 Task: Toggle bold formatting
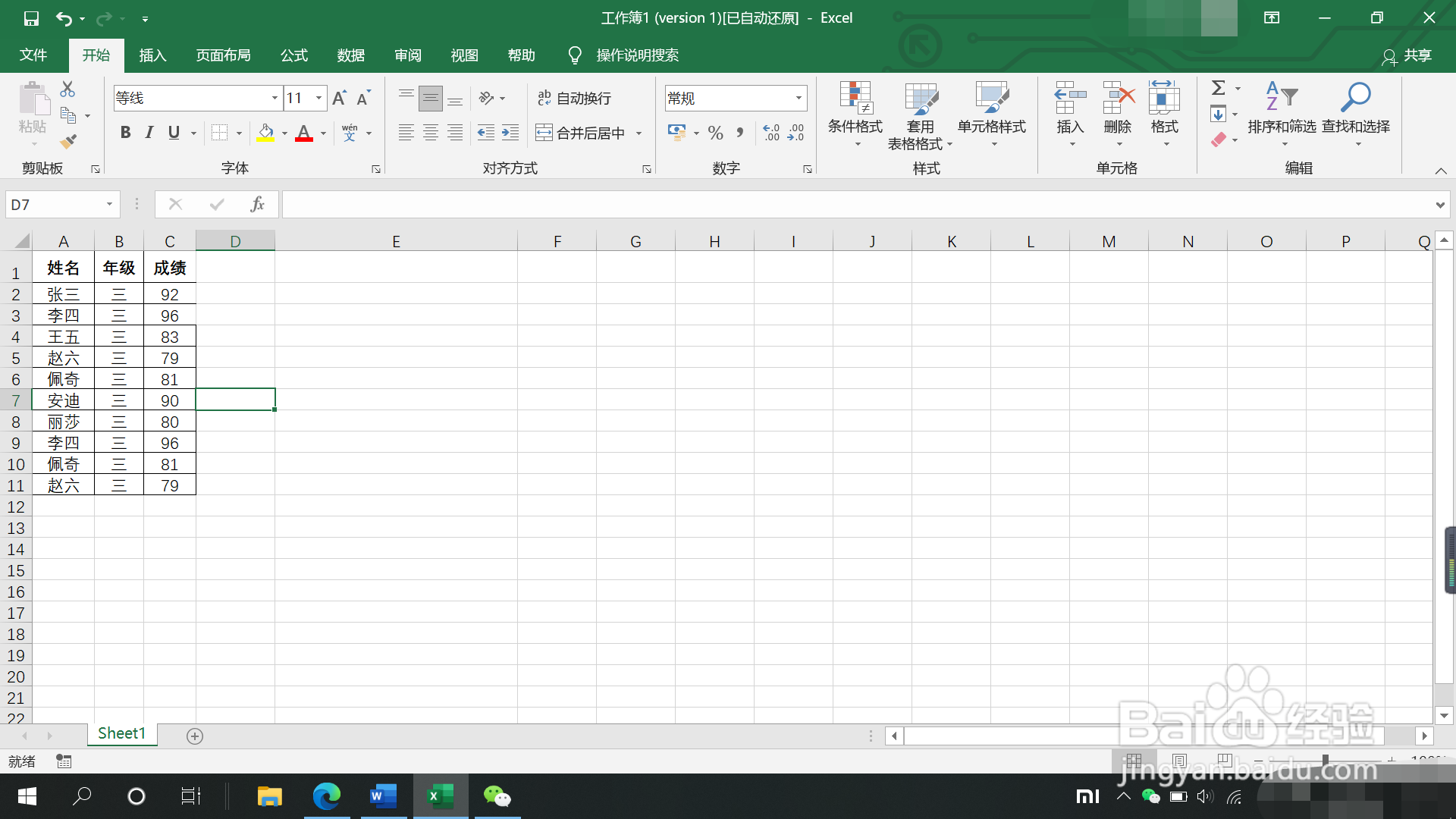pos(126,133)
